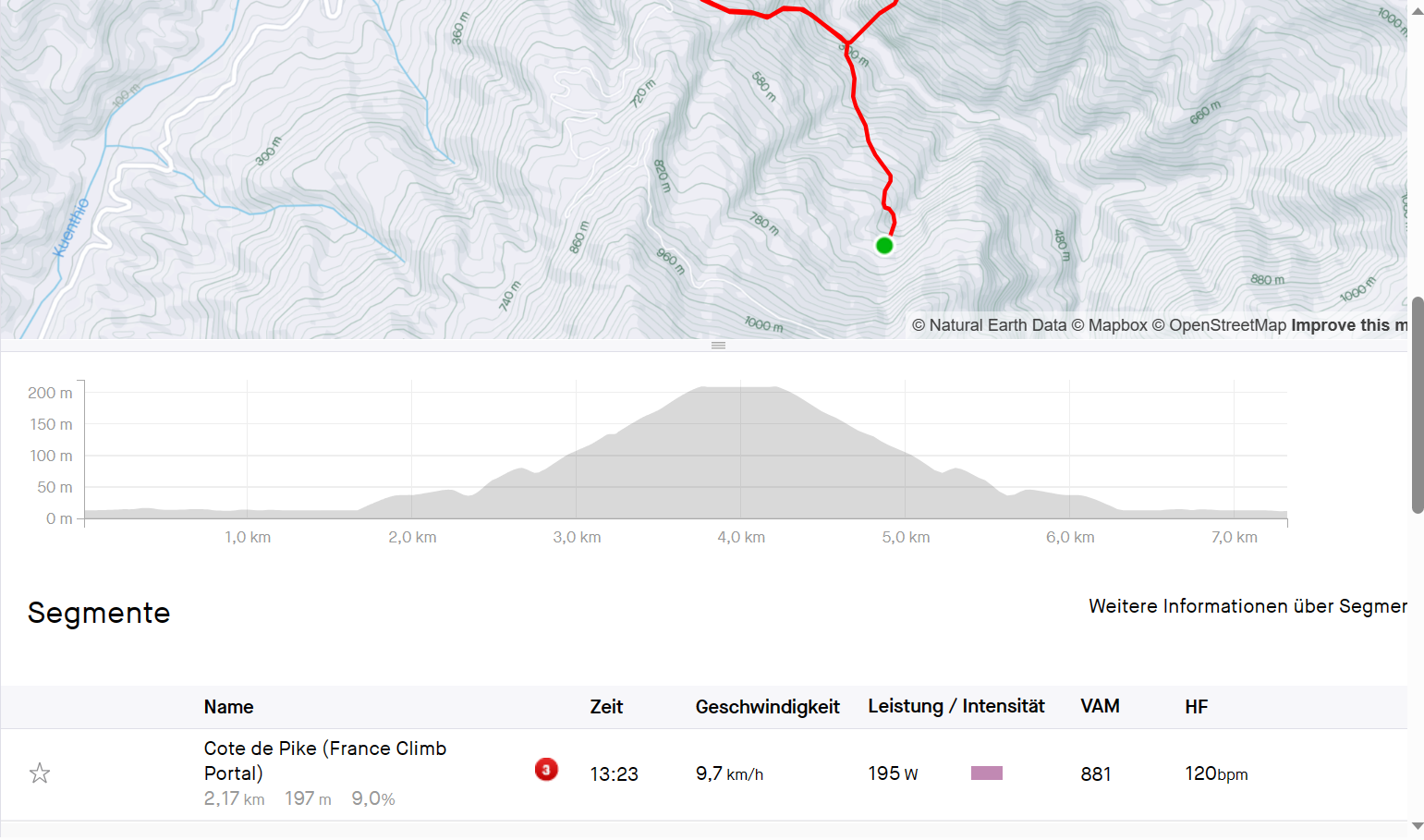
Task: Click the purple intensity bar
Action: click(x=986, y=773)
